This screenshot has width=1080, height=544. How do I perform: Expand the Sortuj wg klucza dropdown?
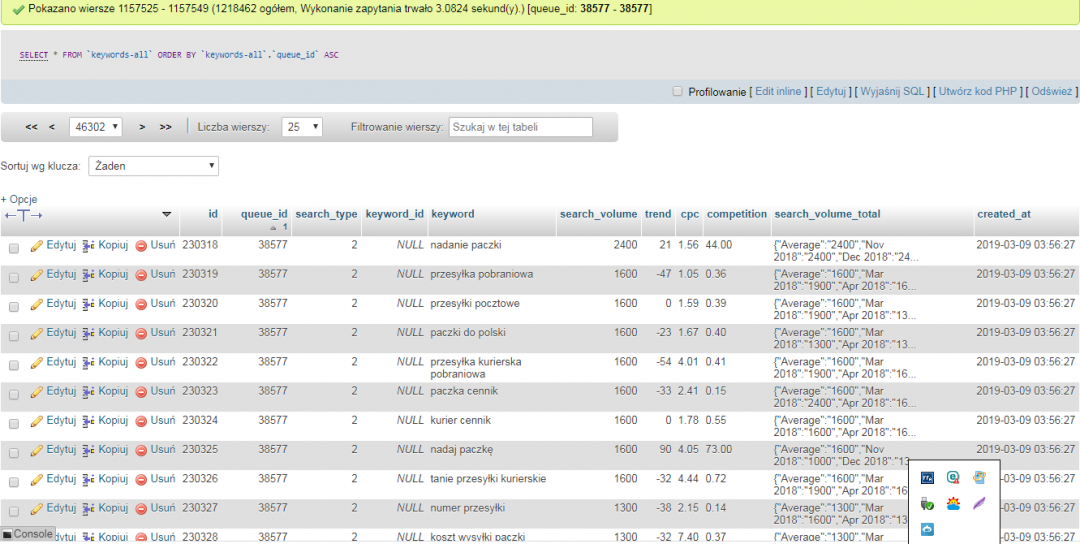153,166
